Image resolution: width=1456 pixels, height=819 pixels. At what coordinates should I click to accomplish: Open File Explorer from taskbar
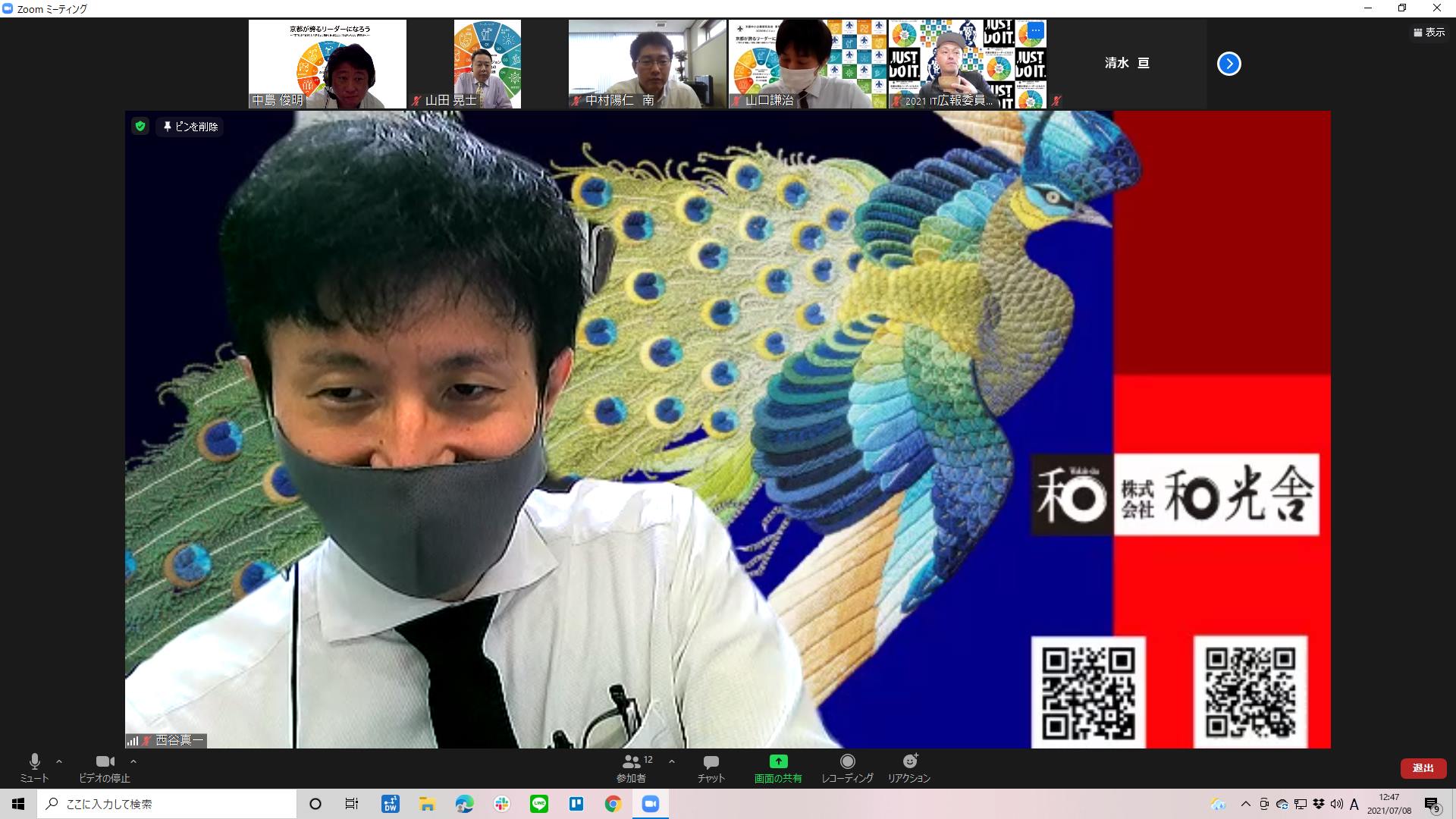[427, 804]
